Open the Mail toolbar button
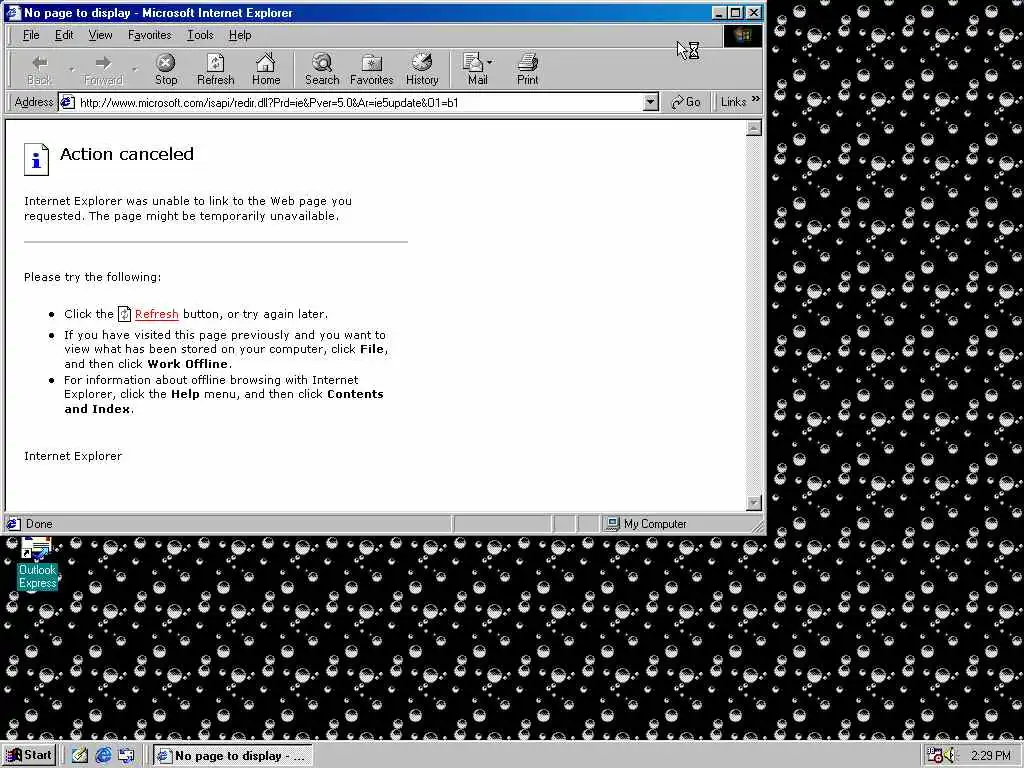This screenshot has width=1024, height=768. point(475,69)
